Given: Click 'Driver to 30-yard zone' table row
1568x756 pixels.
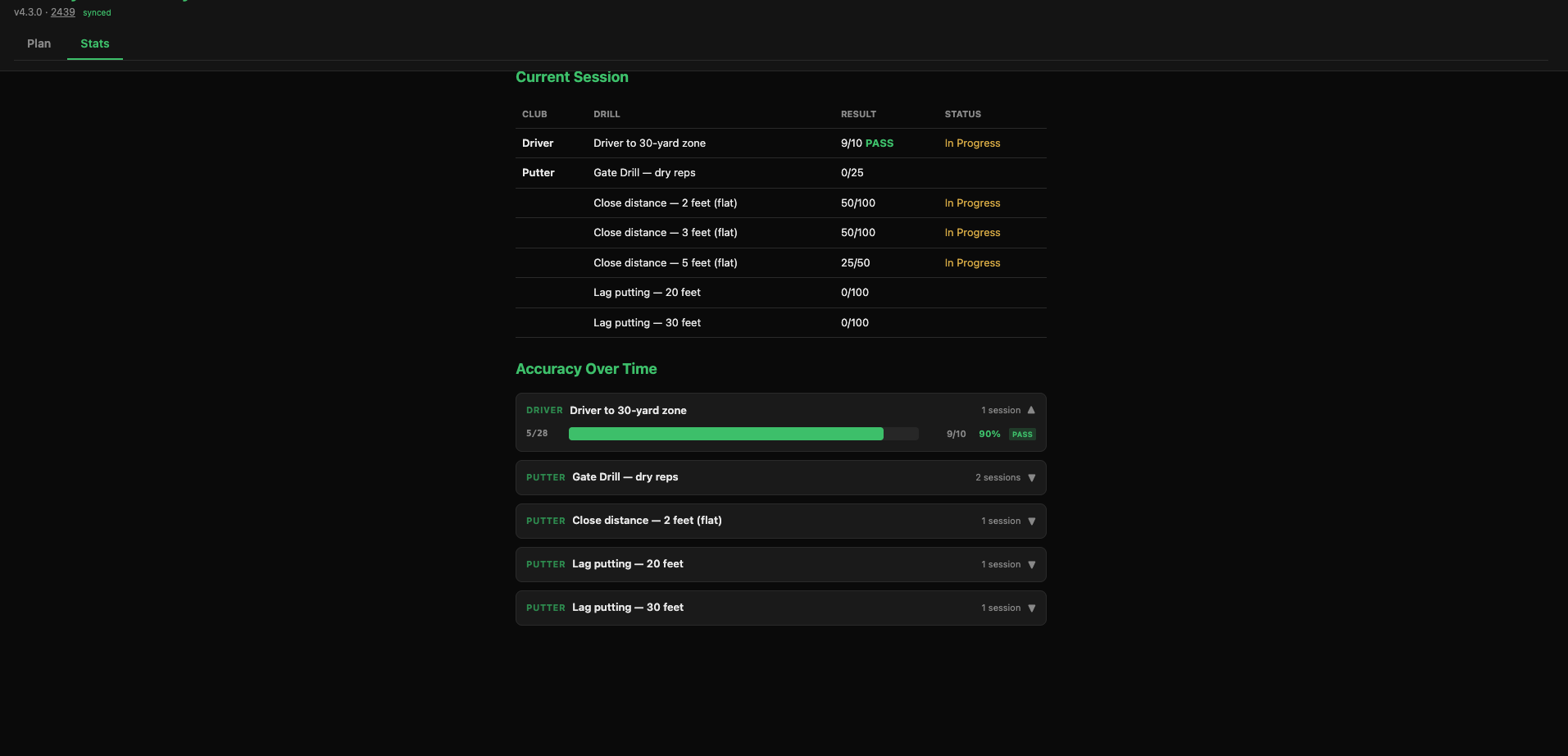Looking at the screenshot, I should 781,143.
